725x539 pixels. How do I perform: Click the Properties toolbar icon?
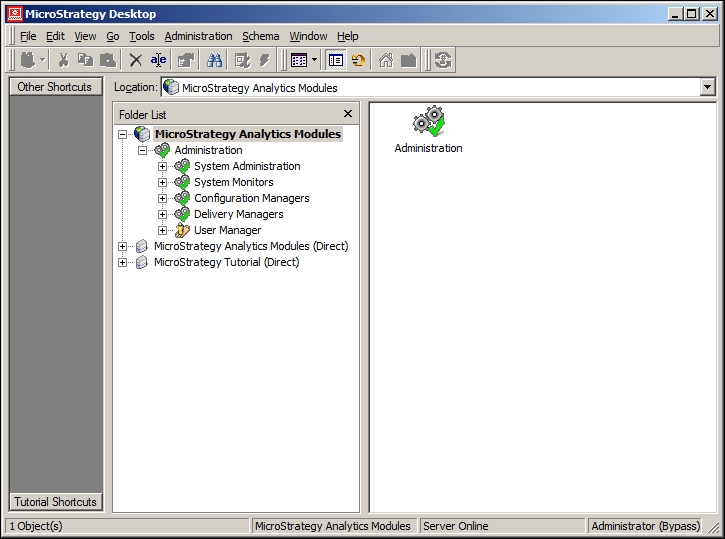tap(186, 60)
